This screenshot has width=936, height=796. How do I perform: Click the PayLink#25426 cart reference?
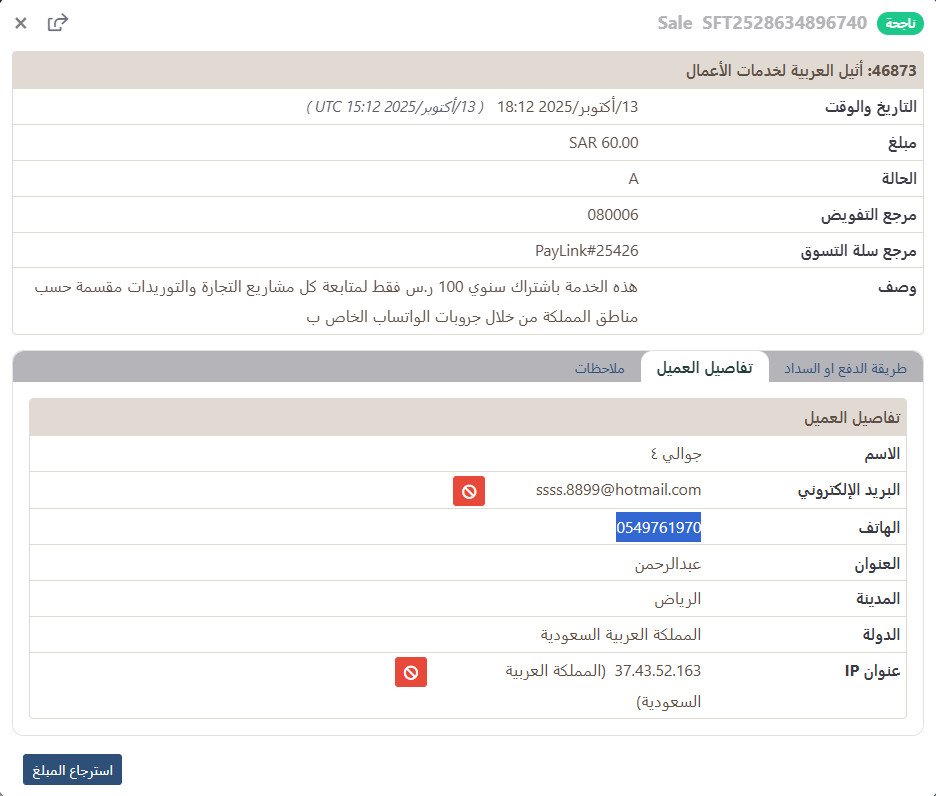point(586,250)
